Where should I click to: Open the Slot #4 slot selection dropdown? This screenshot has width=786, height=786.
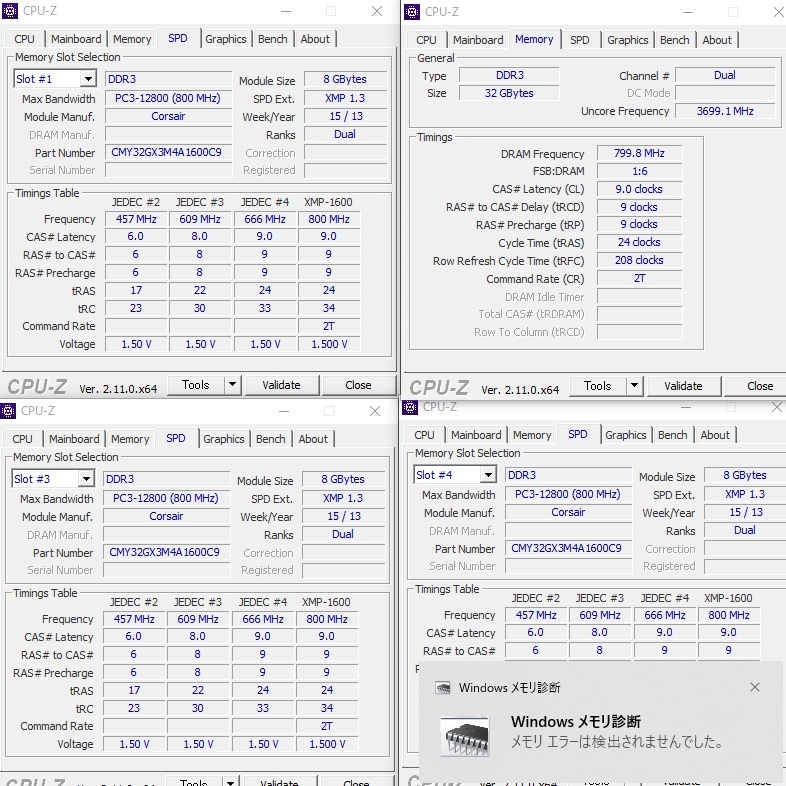[x=488, y=475]
